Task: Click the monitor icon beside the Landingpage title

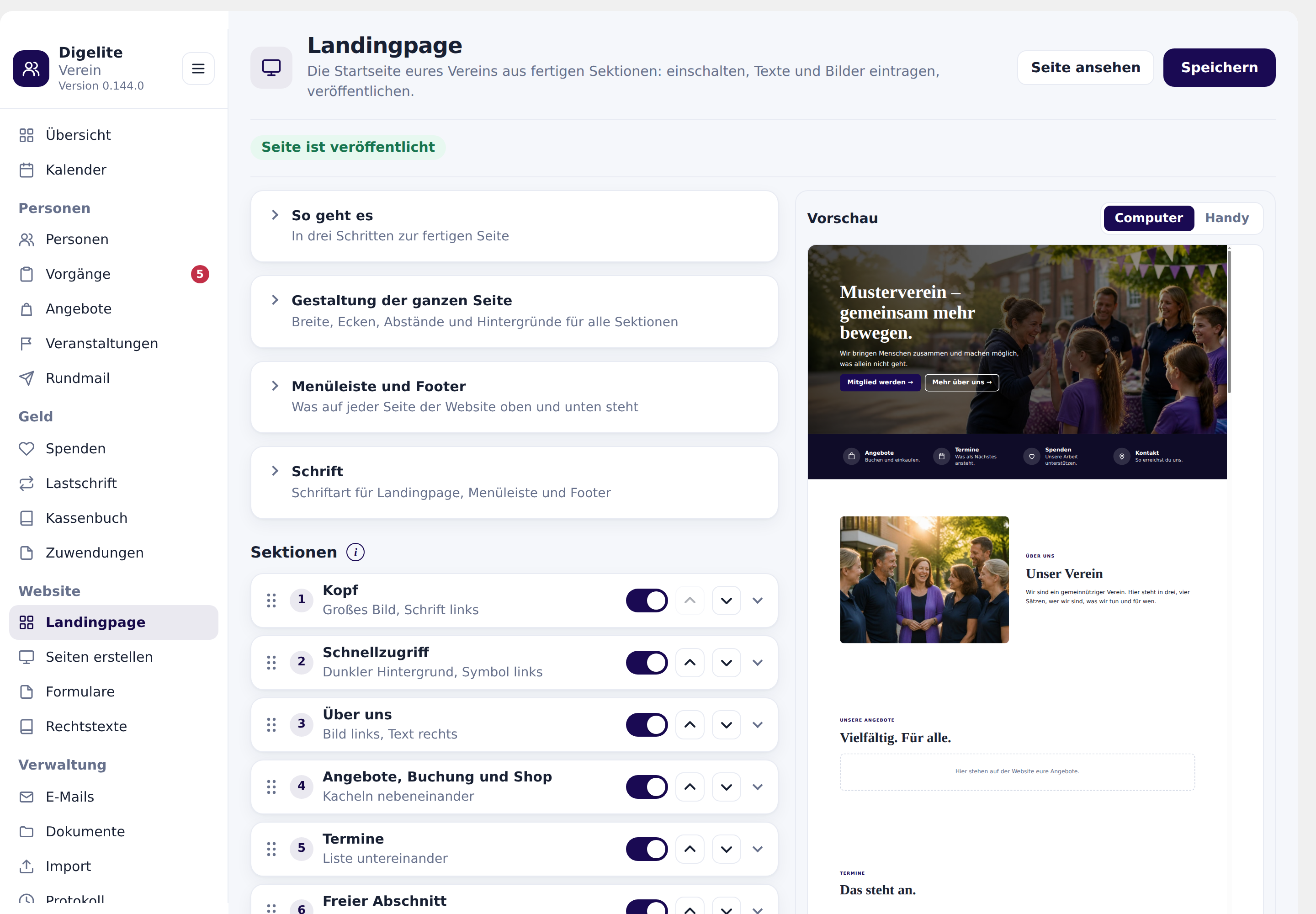Action: [x=271, y=68]
